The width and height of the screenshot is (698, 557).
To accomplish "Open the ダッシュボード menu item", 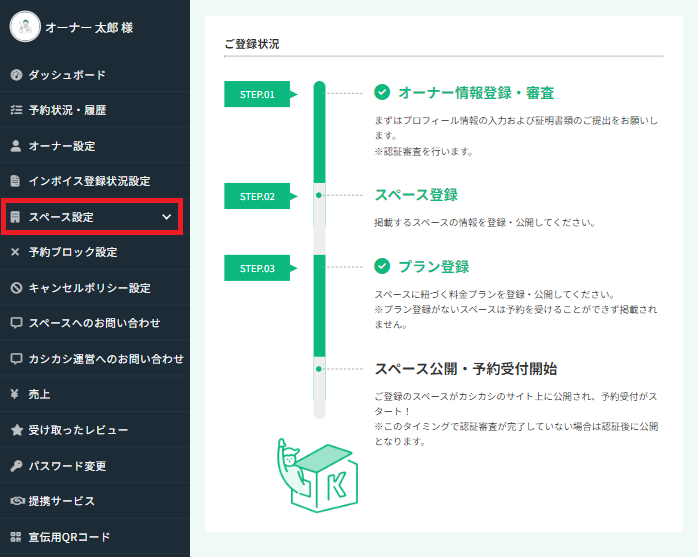I will pos(95,75).
